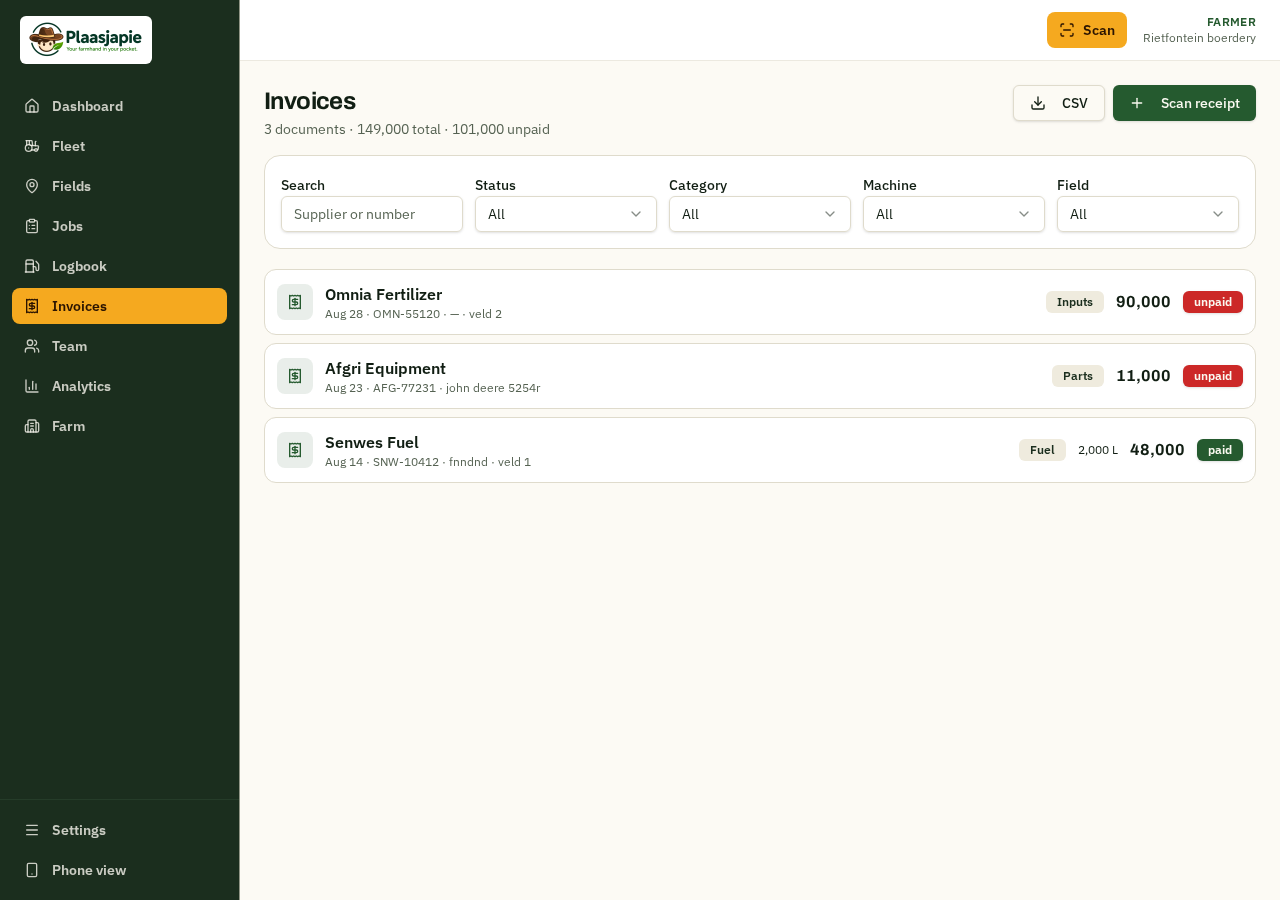Click the orange Scan button
This screenshot has height=900, width=1280.
pos(1087,30)
